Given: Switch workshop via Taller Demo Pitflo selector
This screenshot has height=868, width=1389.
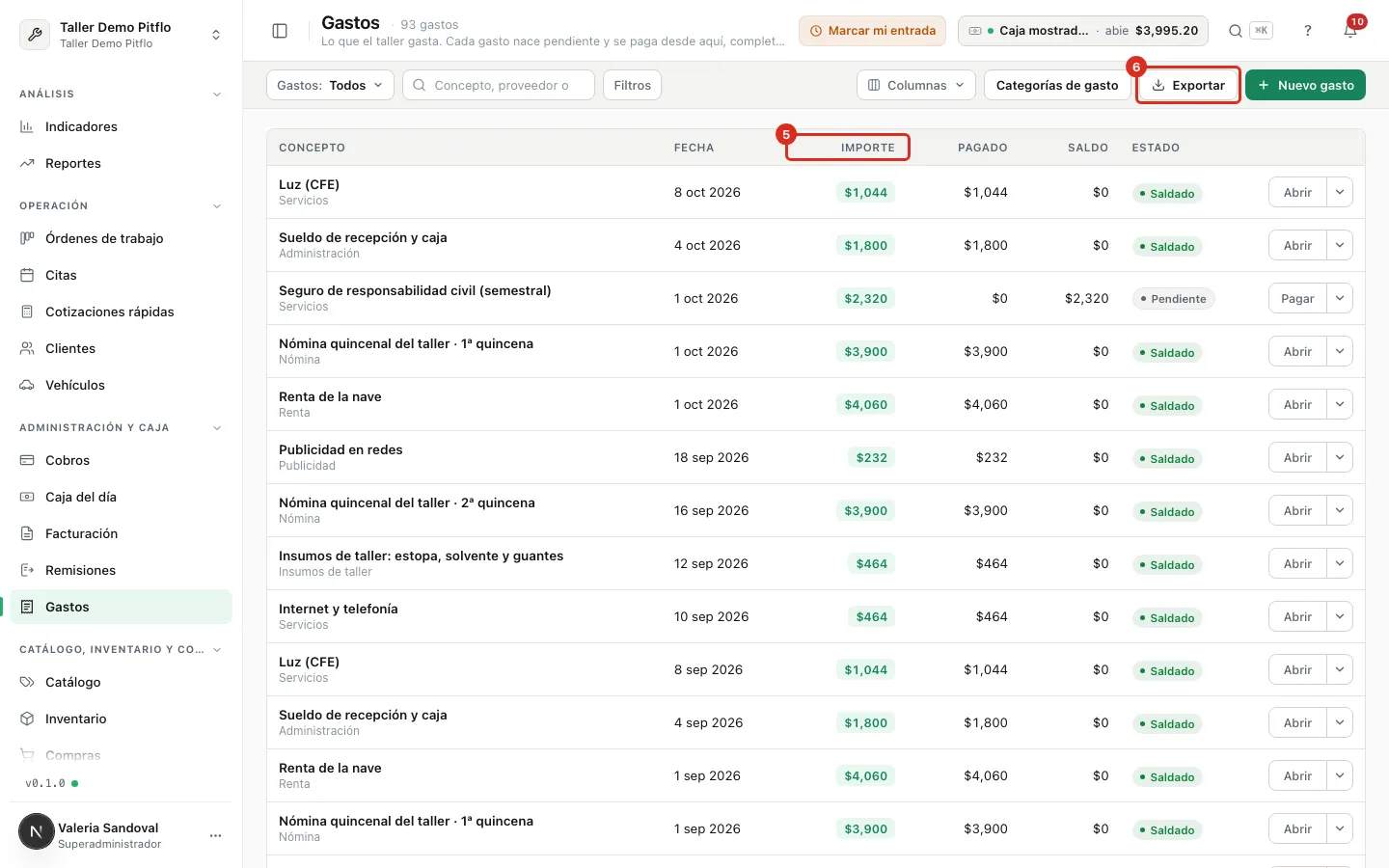Looking at the screenshot, I should click(121, 35).
